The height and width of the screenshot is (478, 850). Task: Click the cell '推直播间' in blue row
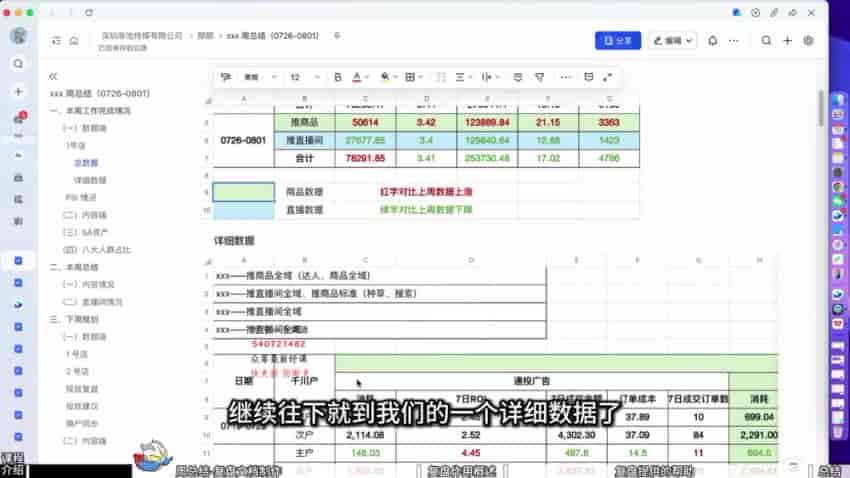pos(305,140)
